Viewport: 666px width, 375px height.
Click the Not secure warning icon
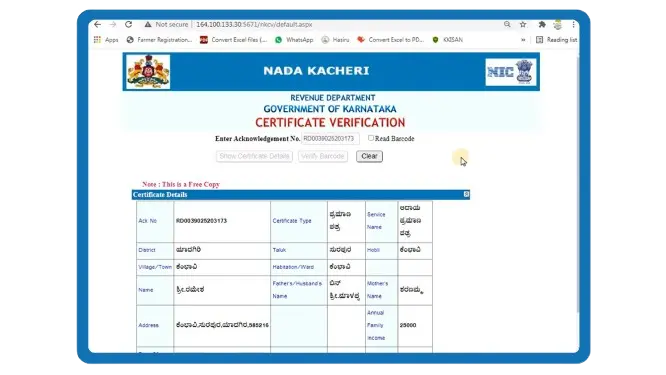point(148,25)
